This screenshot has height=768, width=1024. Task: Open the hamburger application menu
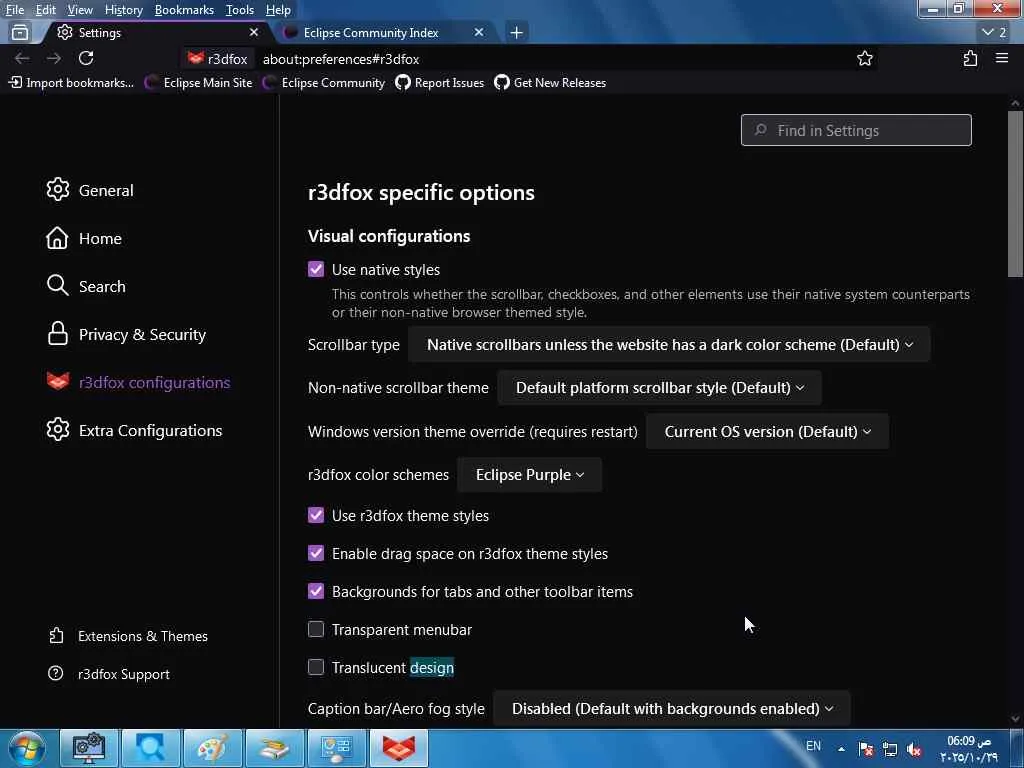(x=1002, y=58)
